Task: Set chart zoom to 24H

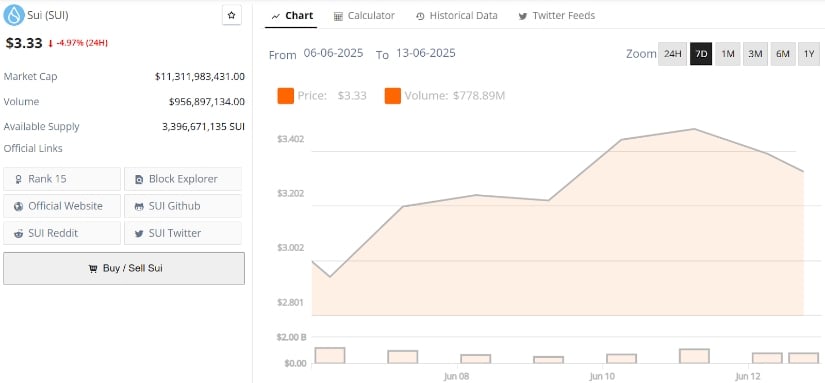Action: coord(672,54)
